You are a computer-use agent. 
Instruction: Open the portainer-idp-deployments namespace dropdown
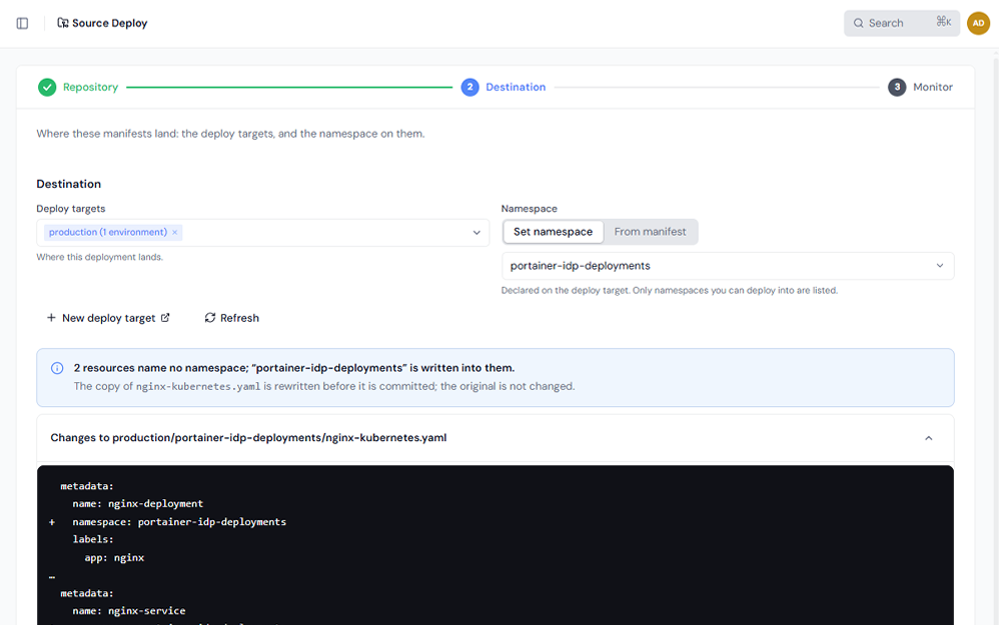click(x=728, y=266)
